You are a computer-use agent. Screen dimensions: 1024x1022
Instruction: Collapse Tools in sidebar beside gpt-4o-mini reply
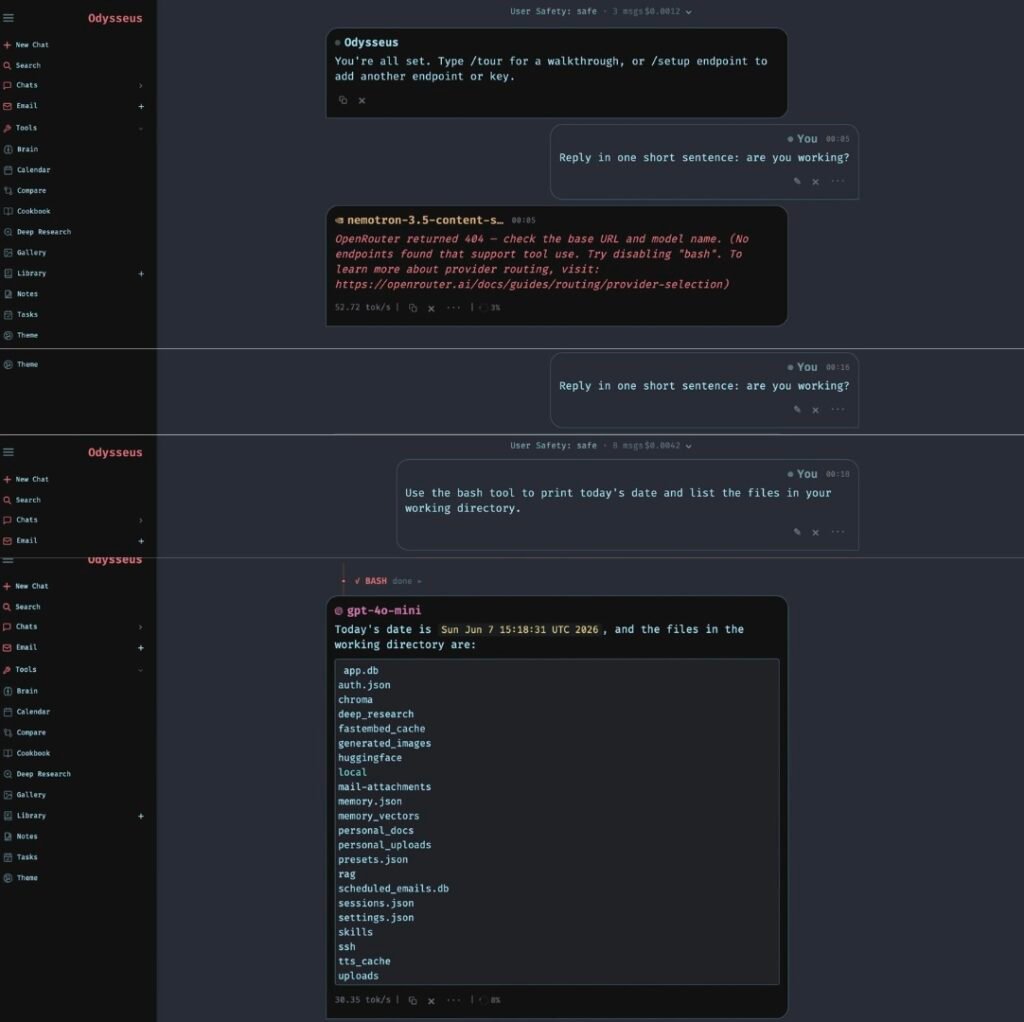point(140,669)
